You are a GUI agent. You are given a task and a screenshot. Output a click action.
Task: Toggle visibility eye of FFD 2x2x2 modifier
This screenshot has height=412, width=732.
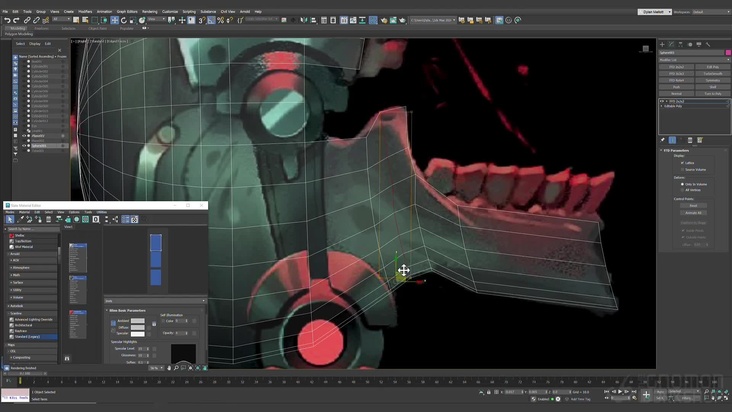click(662, 101)
